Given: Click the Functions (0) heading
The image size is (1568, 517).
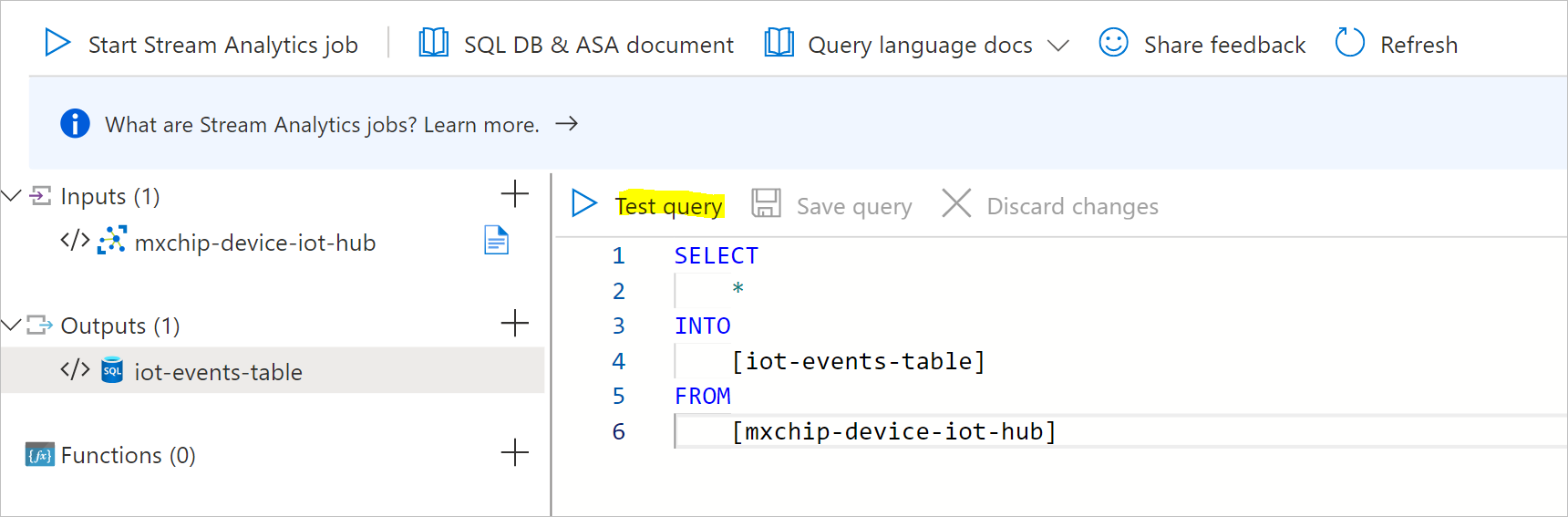Looking at the screenshot, I should point(129,455).
